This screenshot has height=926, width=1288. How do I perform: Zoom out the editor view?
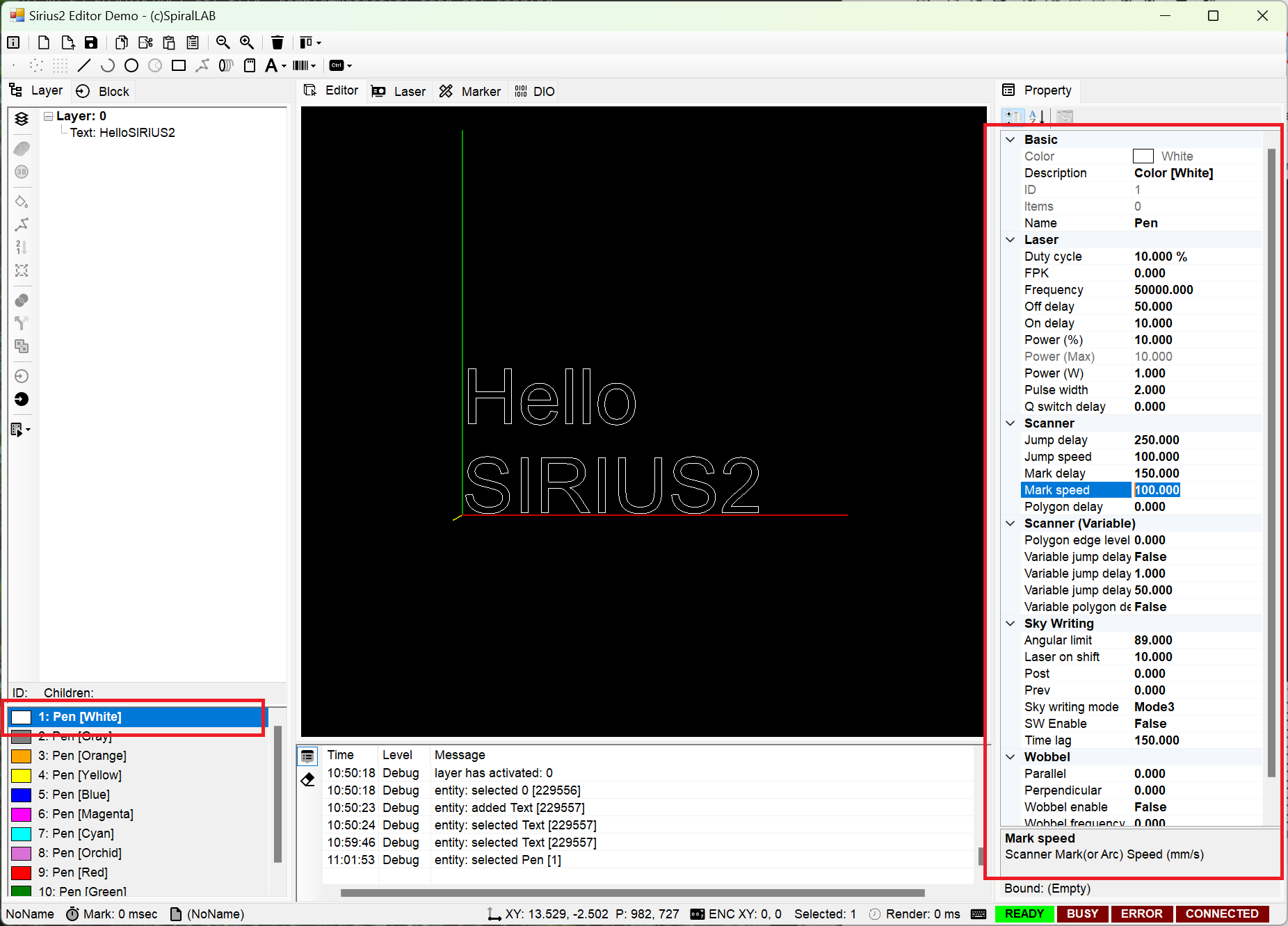point(223,42)
